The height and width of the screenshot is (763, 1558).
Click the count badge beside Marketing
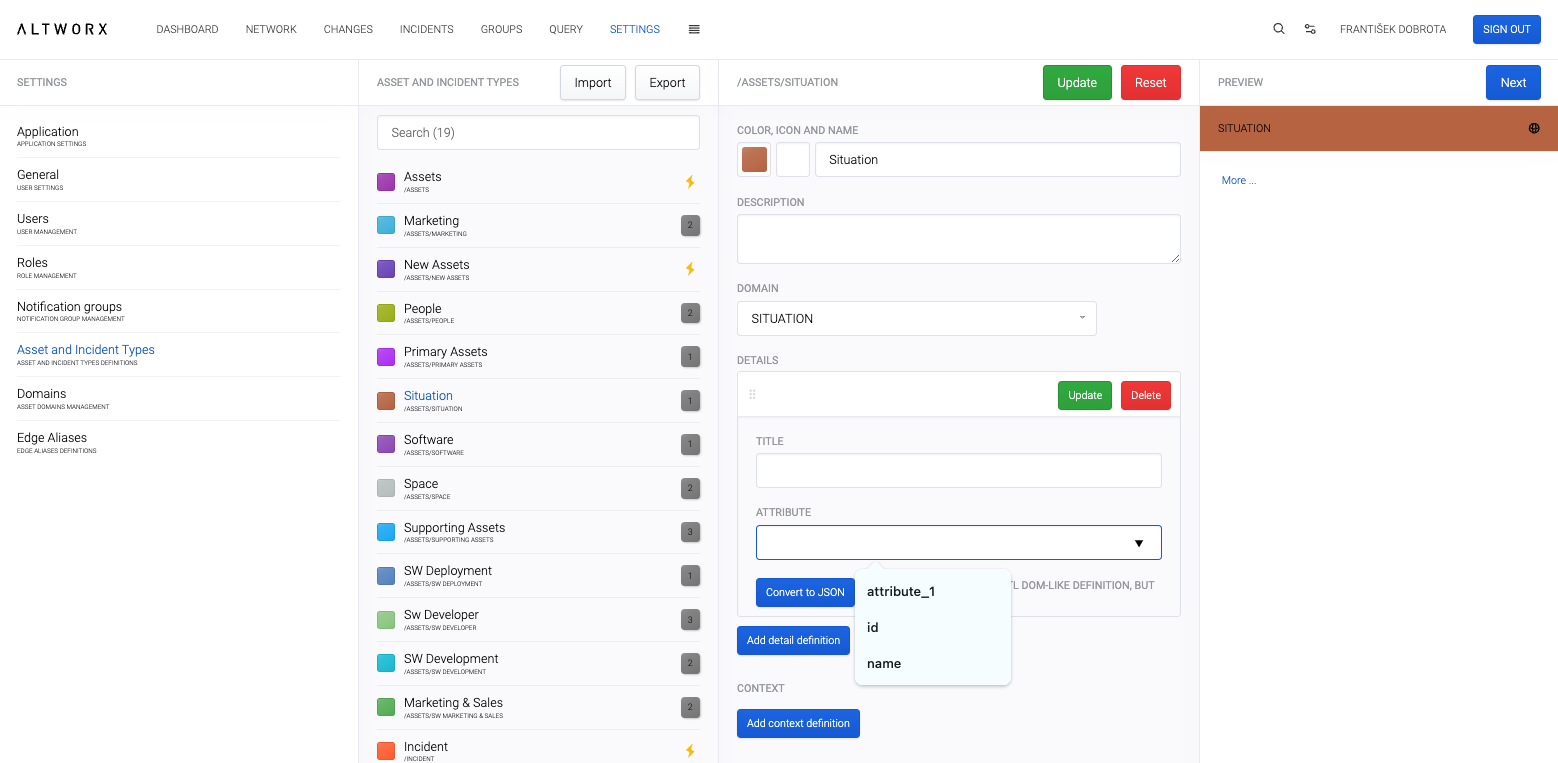pos(689,226)
